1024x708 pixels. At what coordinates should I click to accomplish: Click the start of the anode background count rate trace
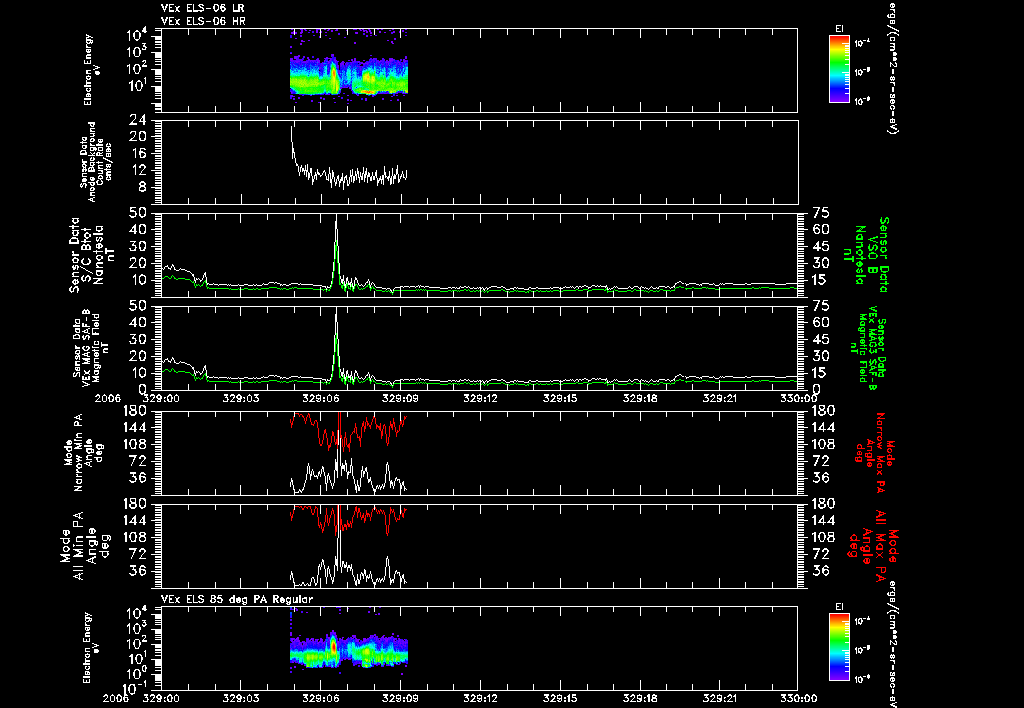click(x=292, y=129)
